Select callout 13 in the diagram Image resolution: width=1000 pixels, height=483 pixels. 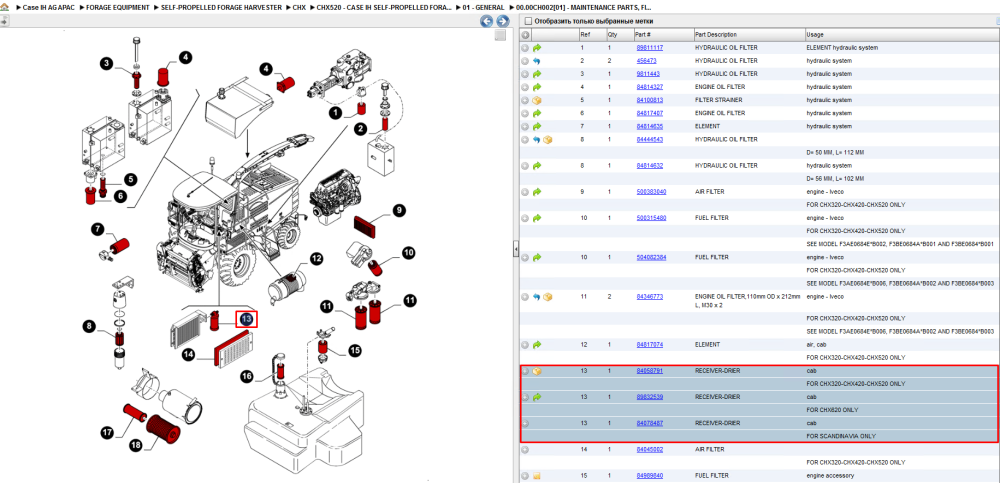(246, 318)
